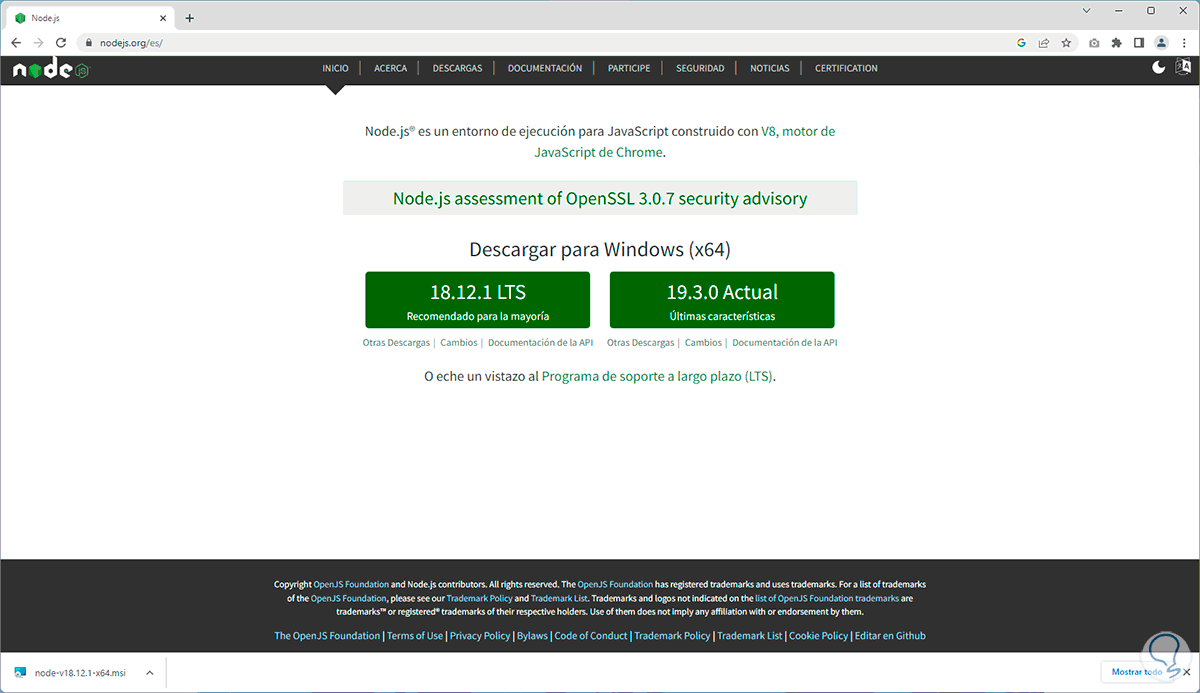Open the profile avatar icon

pos(1161,43)
